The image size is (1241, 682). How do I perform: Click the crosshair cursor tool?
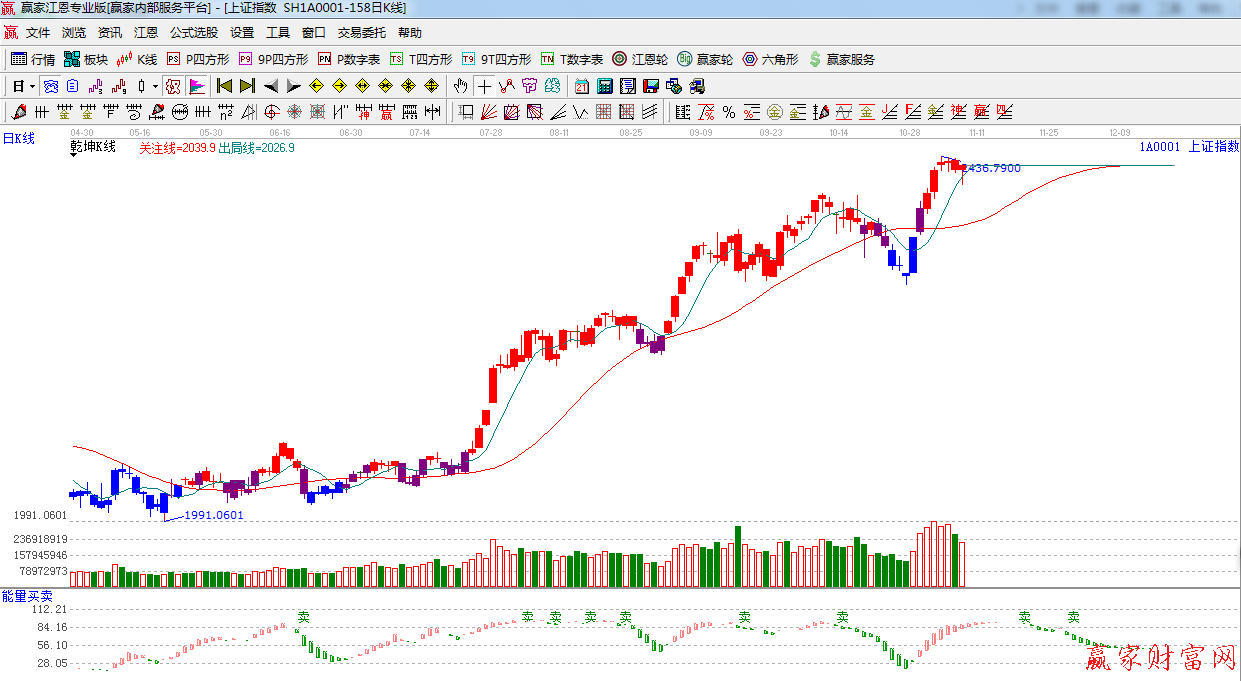(x=484, y=86)
